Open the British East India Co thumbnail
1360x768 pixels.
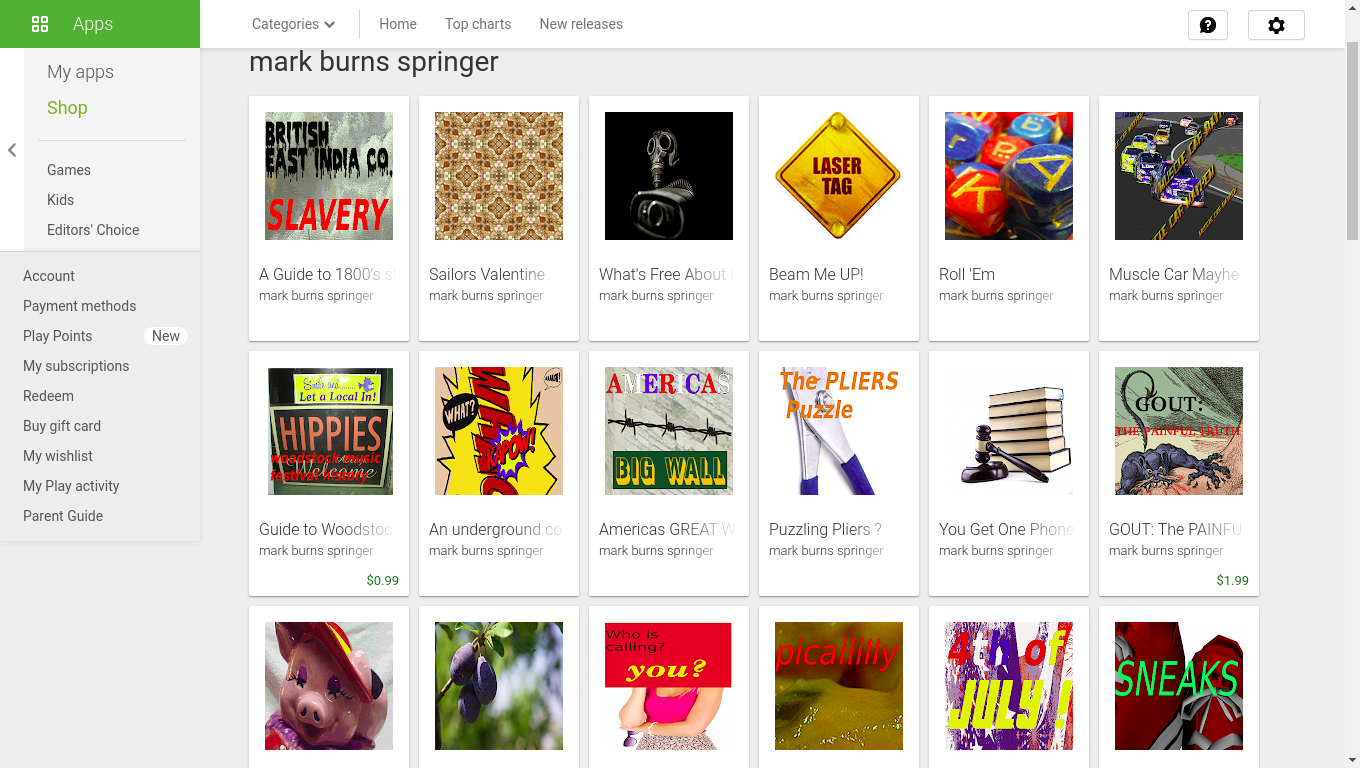329,176
